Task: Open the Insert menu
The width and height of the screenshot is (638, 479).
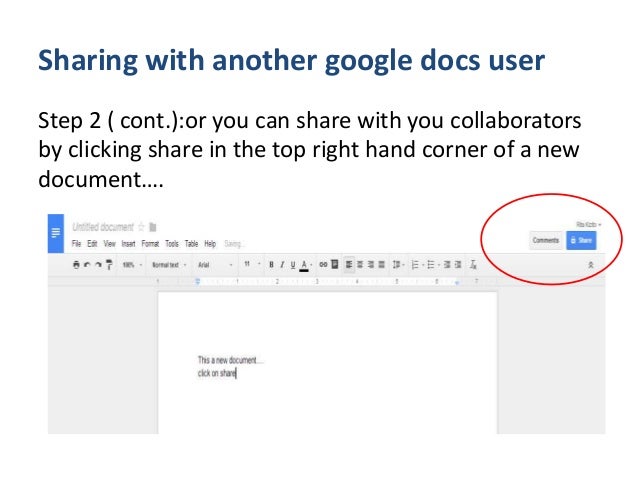Action: [128, 244]
